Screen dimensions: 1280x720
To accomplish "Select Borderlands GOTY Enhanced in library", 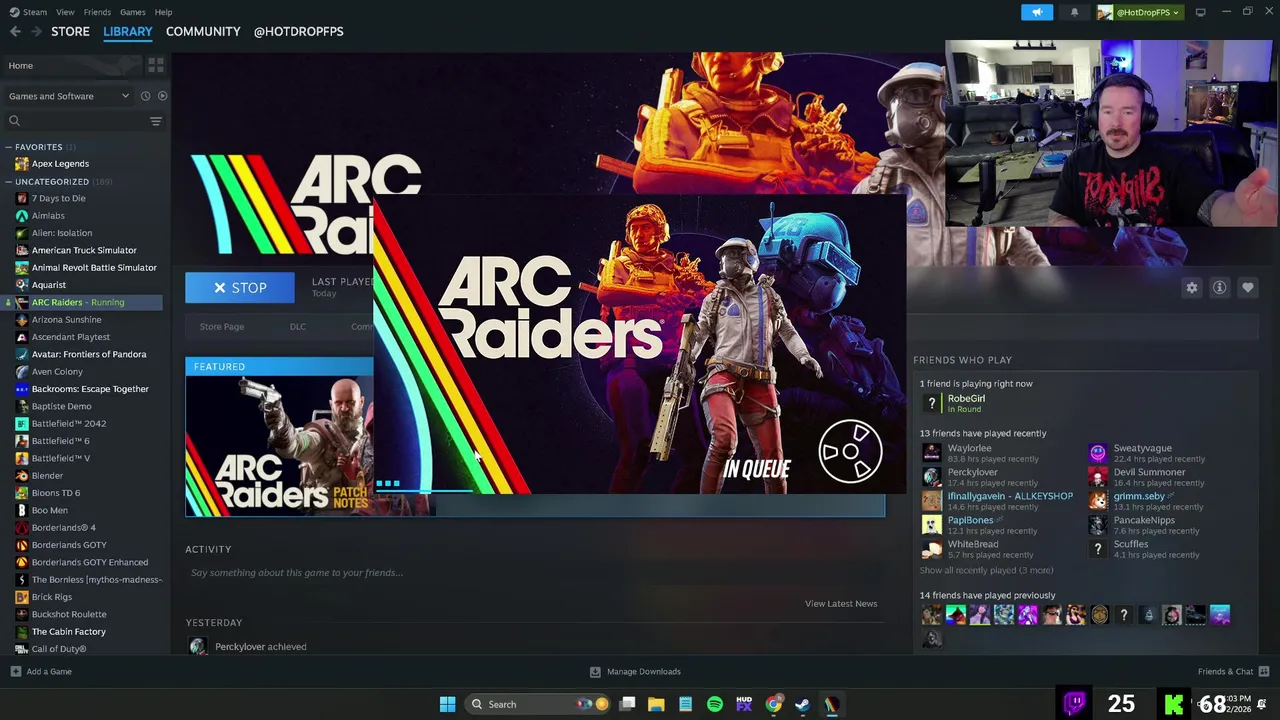I will click(90, 562).
